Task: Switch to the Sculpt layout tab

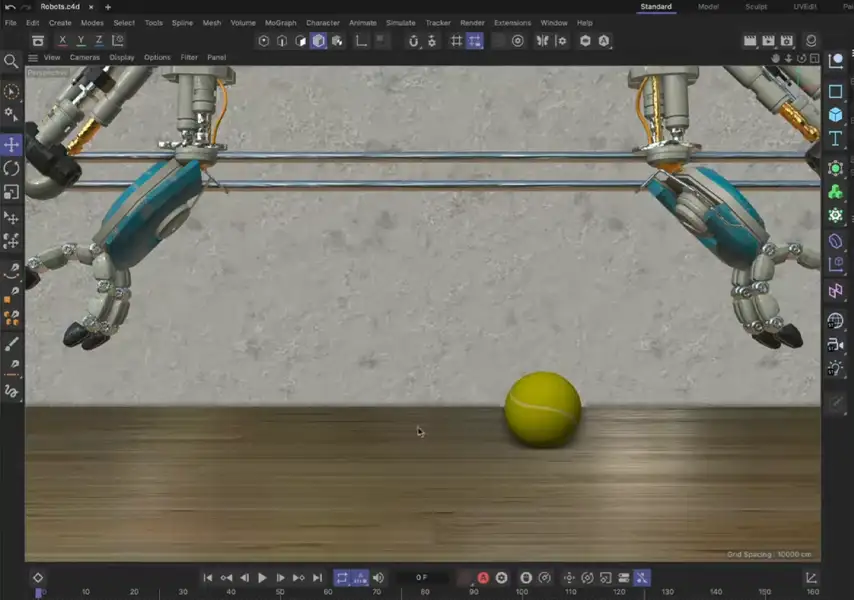Action: (x=757, y=7)
